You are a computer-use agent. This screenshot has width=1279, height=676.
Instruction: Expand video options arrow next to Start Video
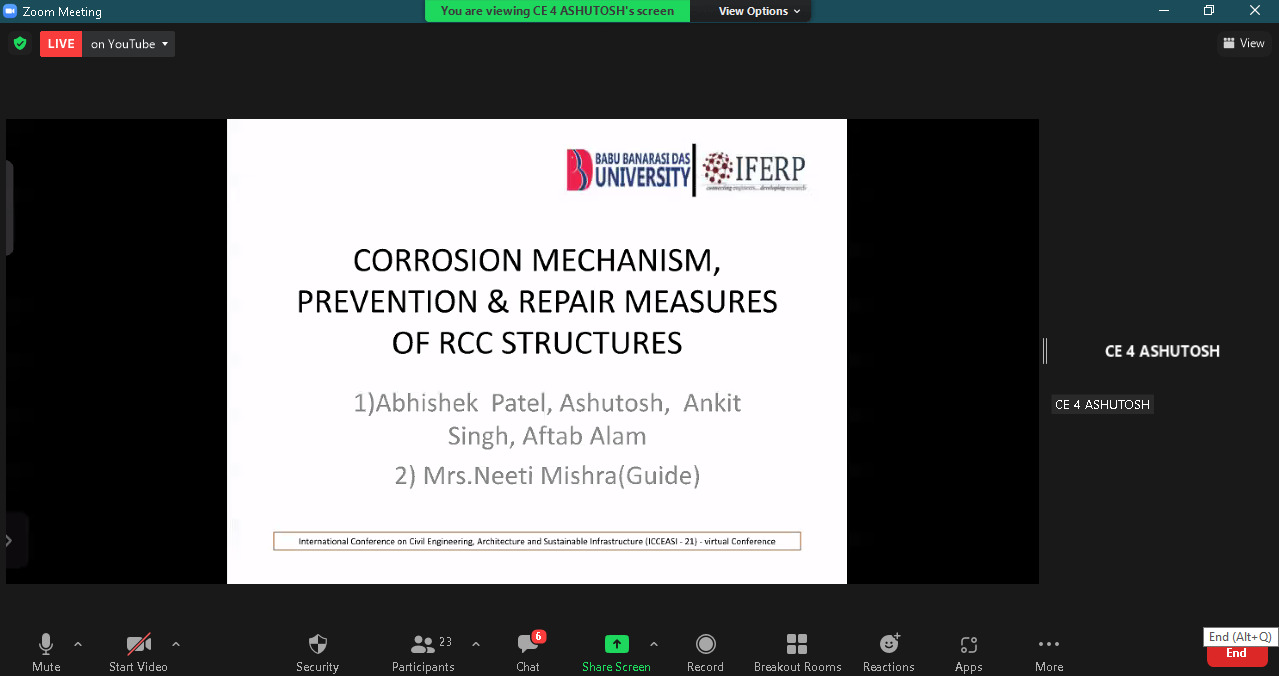176,644
